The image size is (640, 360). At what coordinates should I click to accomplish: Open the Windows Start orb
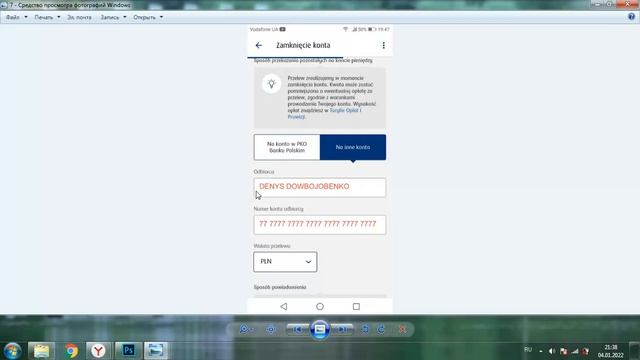[x=12, y=351]
